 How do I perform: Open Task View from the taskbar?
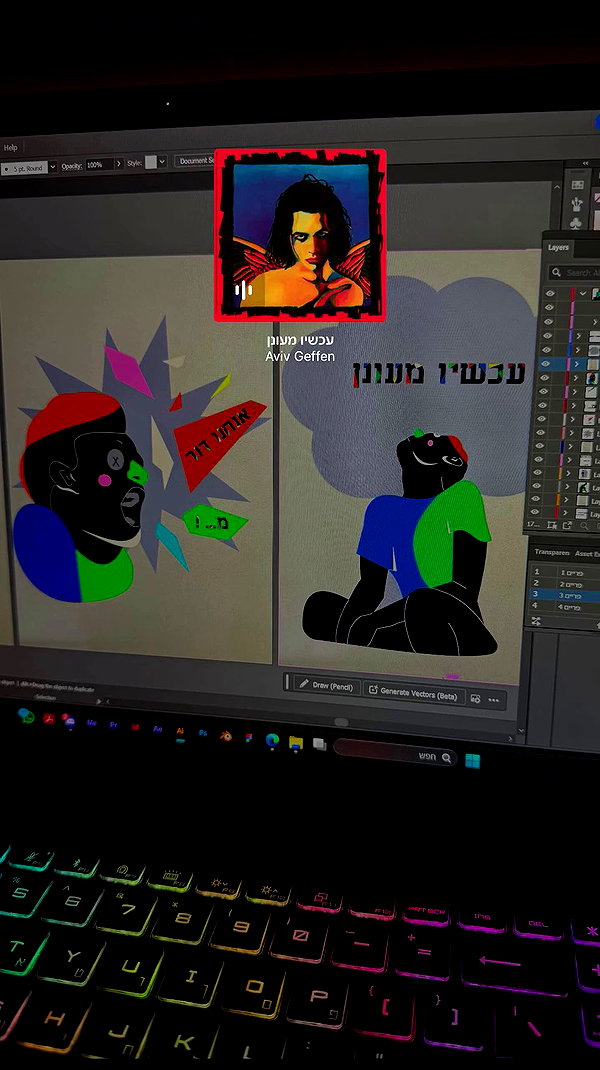click(319, 744)
